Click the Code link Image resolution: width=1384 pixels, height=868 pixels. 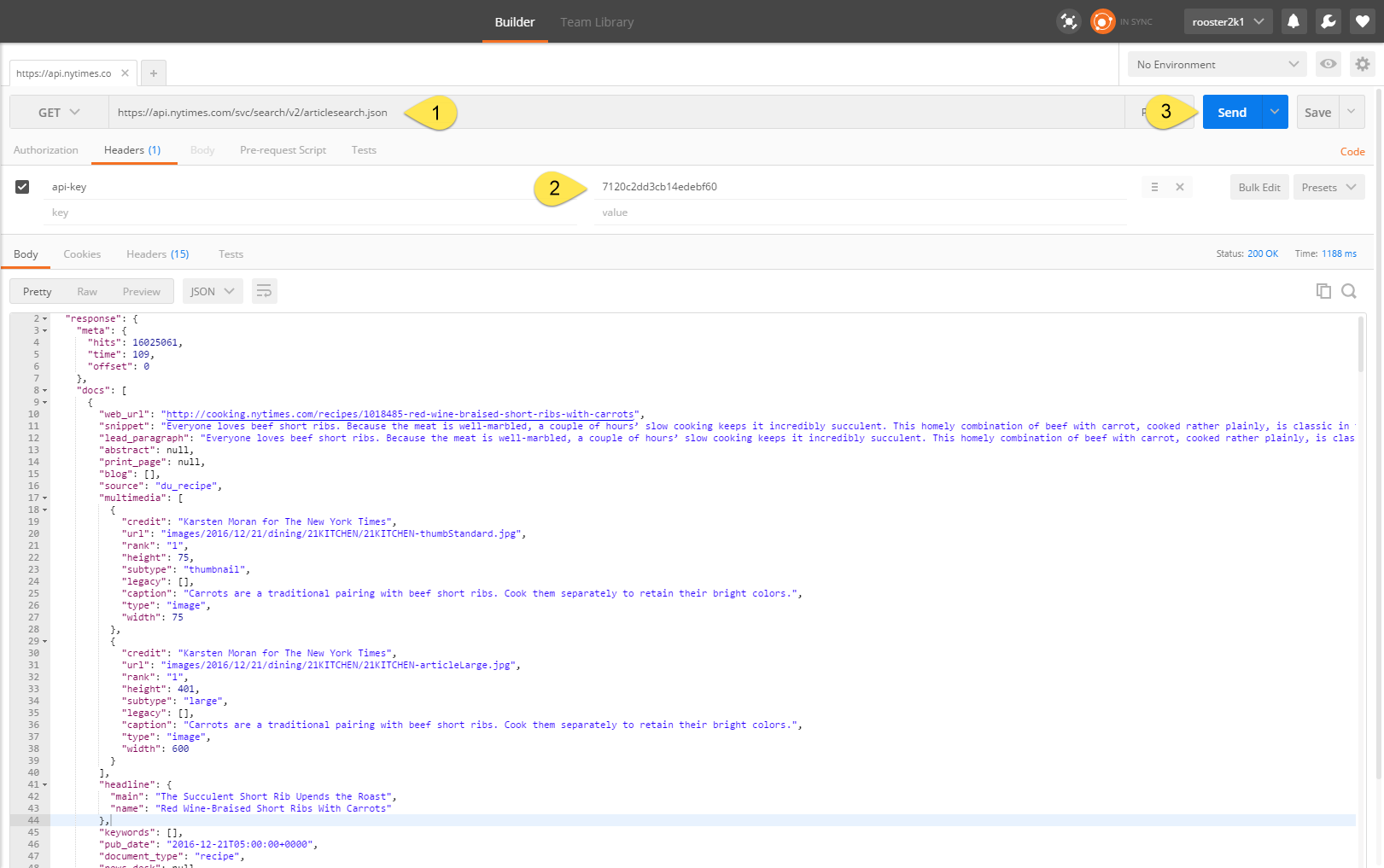[1352, 151]
